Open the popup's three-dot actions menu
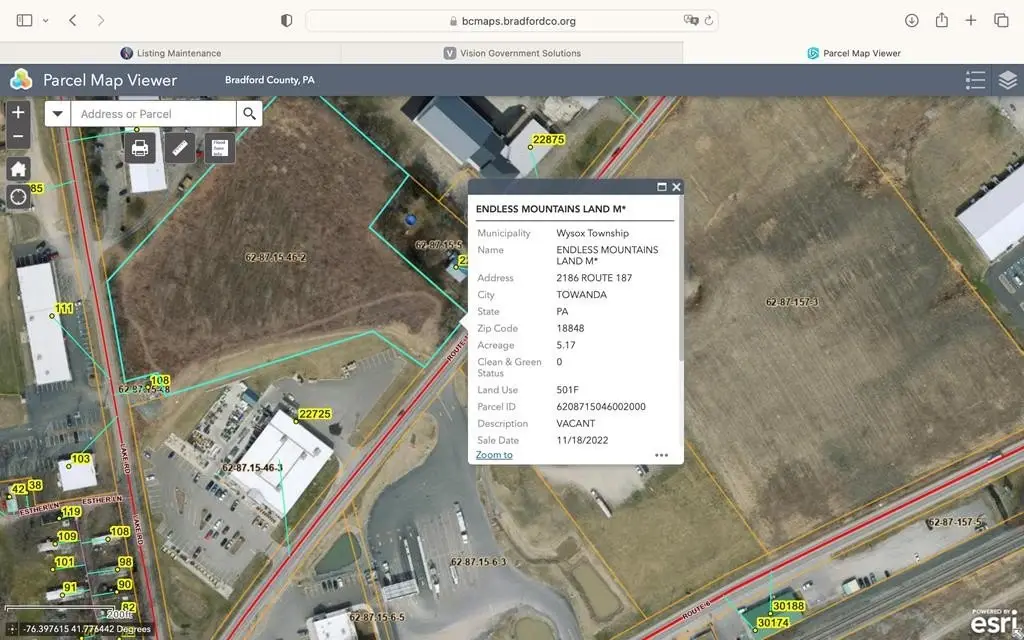 point(661,455)
